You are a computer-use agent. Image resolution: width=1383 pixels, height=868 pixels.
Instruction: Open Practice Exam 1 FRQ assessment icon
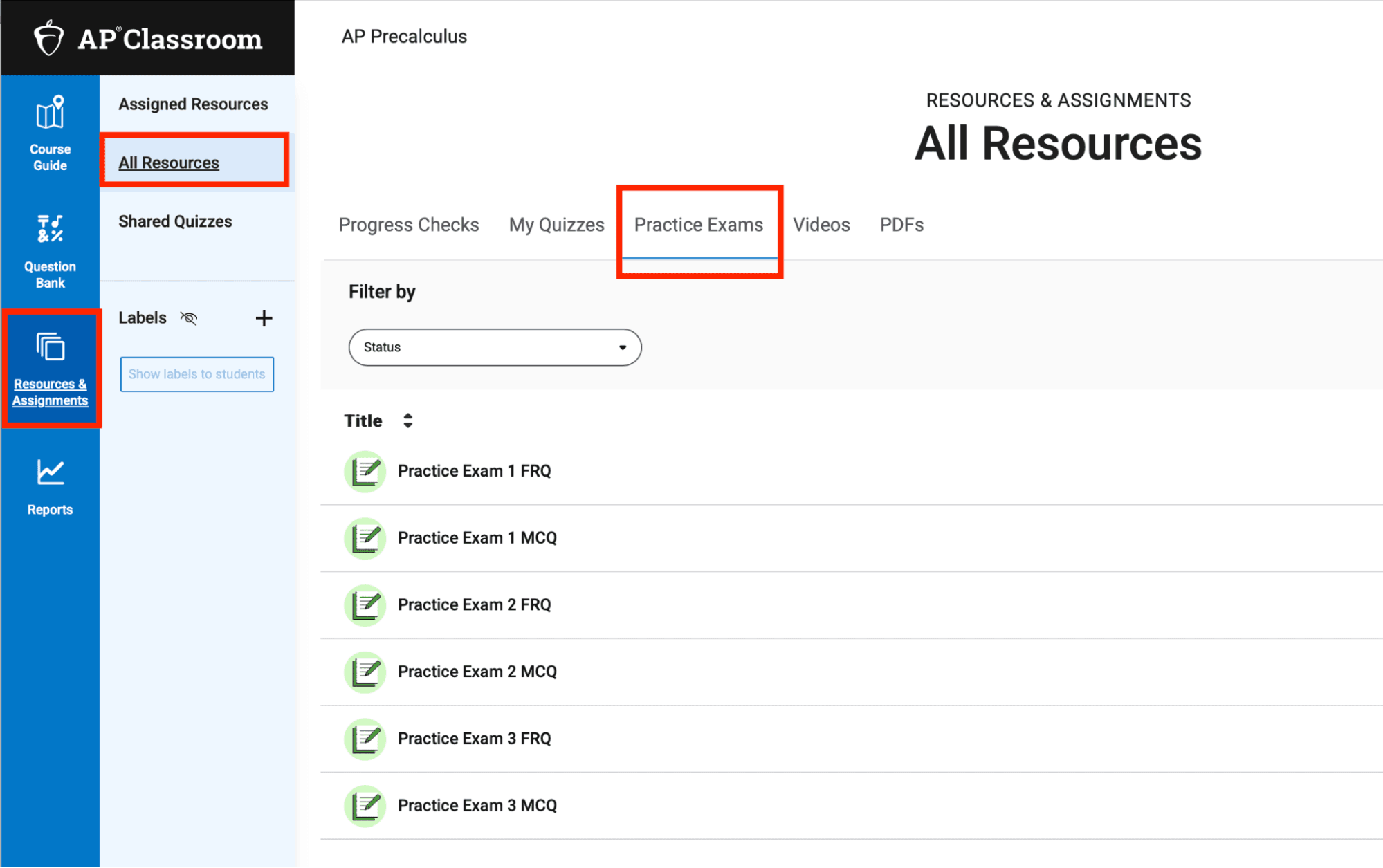pyautogui.click(x=365, y=471)
